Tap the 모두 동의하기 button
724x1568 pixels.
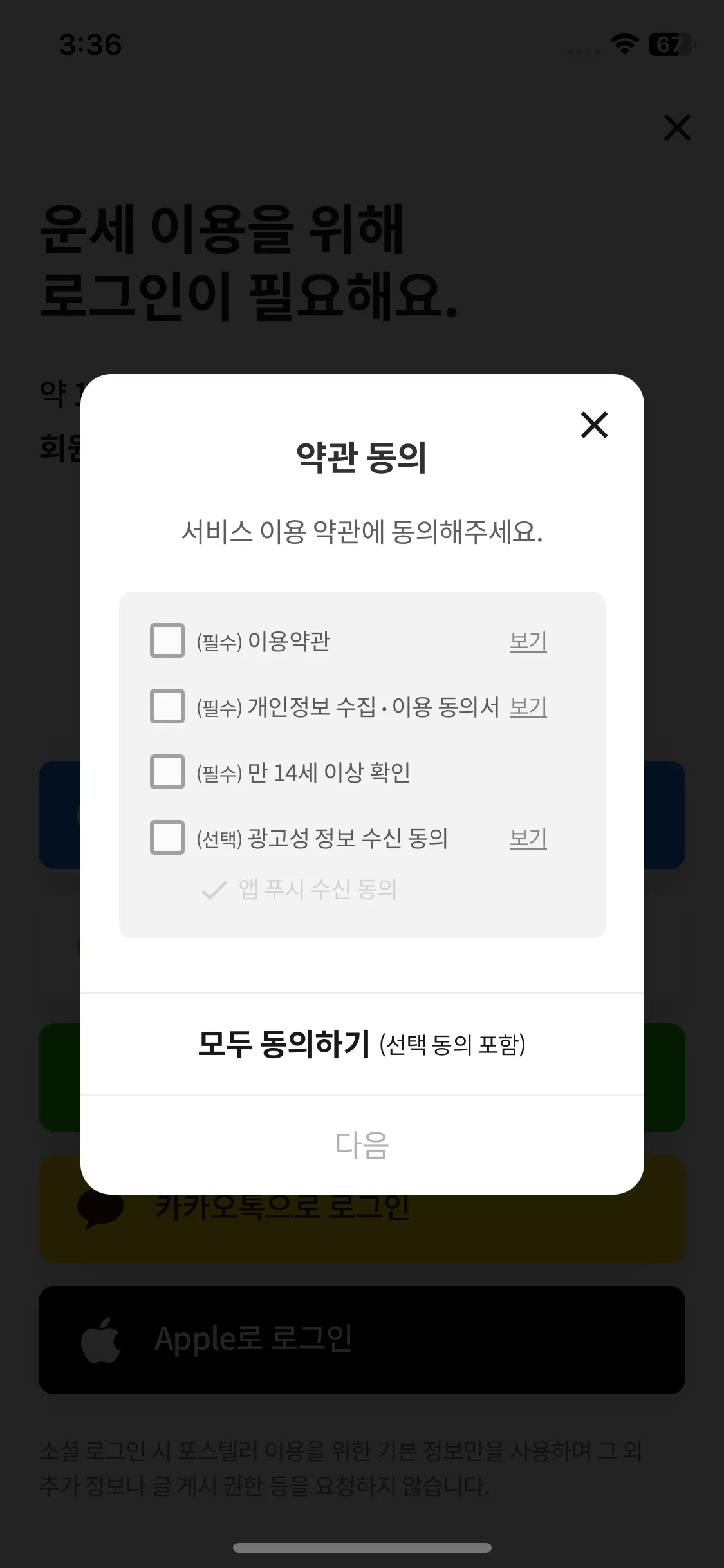tap(362, 1044)
